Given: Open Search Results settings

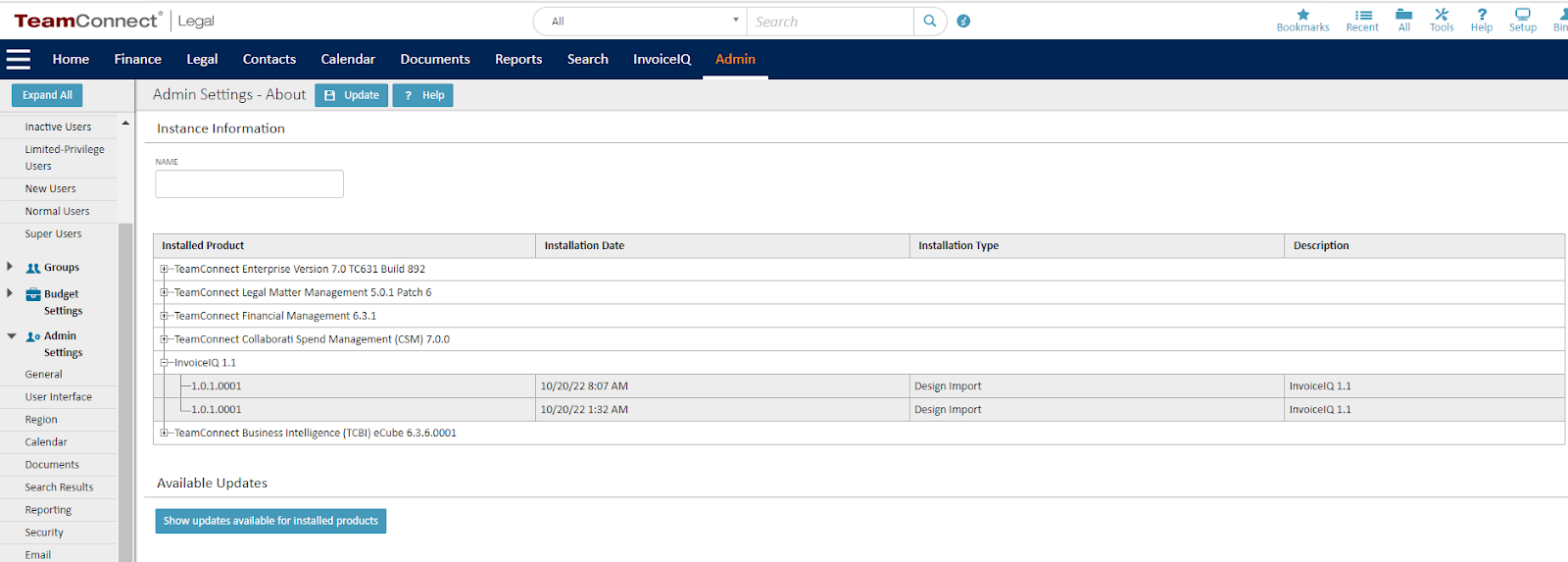Looking at the screenshot, I should [58, 487].
